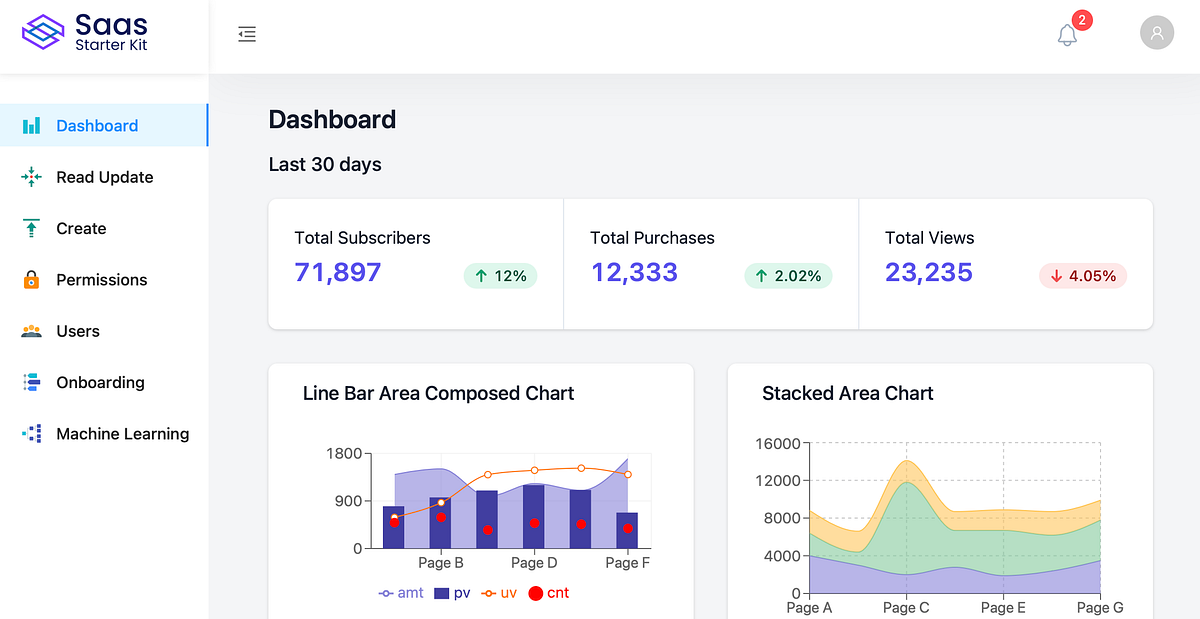
Task: Toggle the pv series in the chart legend
Action: pos(452,592)
